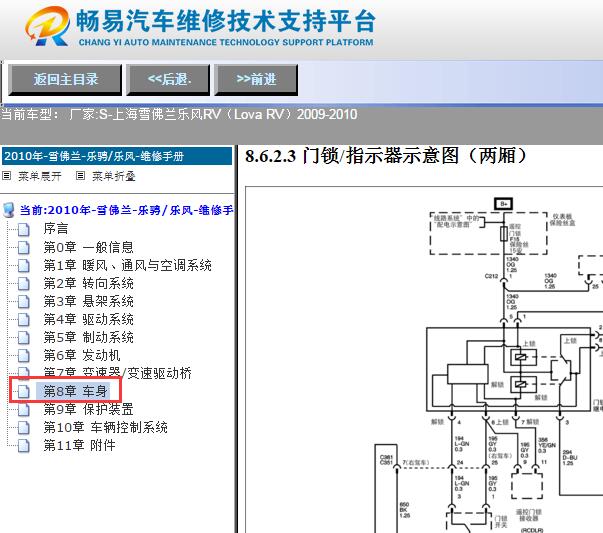Open the 序言 chapter
This screenshot has height=533, width=603.
pos(56,228)
